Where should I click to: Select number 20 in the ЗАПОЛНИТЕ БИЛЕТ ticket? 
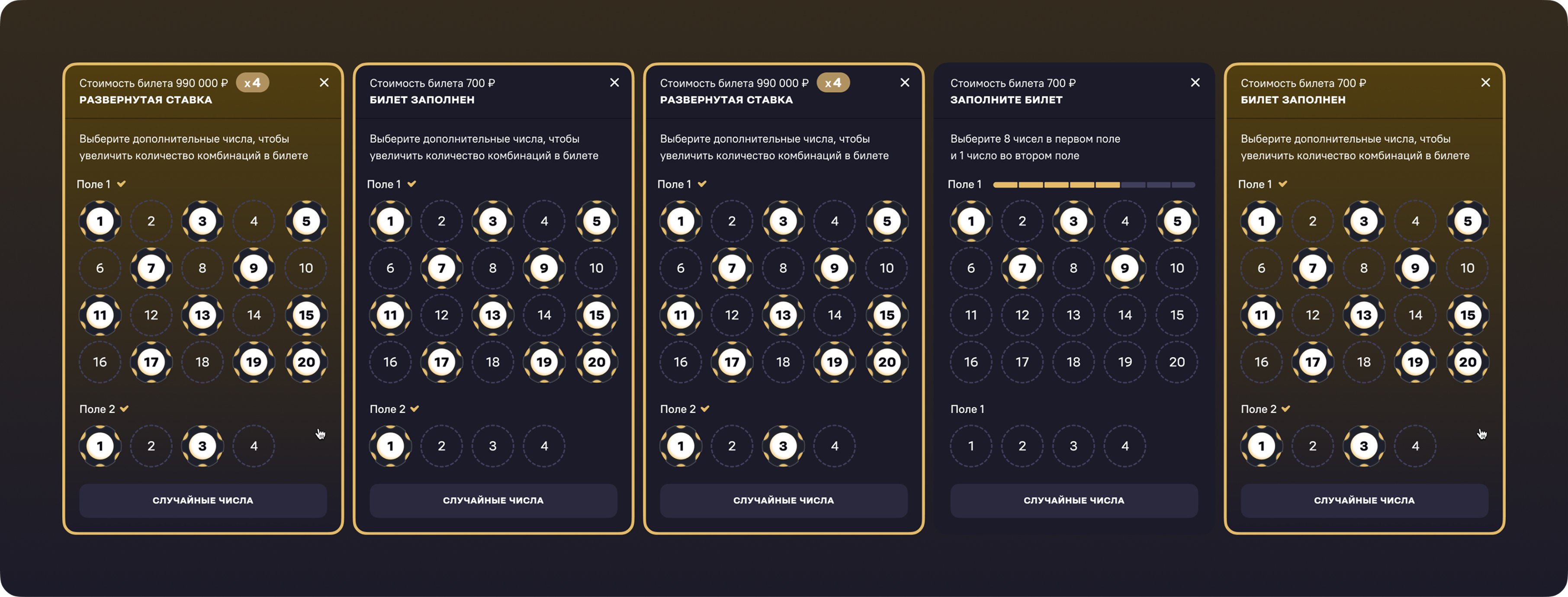(1176, 362)
